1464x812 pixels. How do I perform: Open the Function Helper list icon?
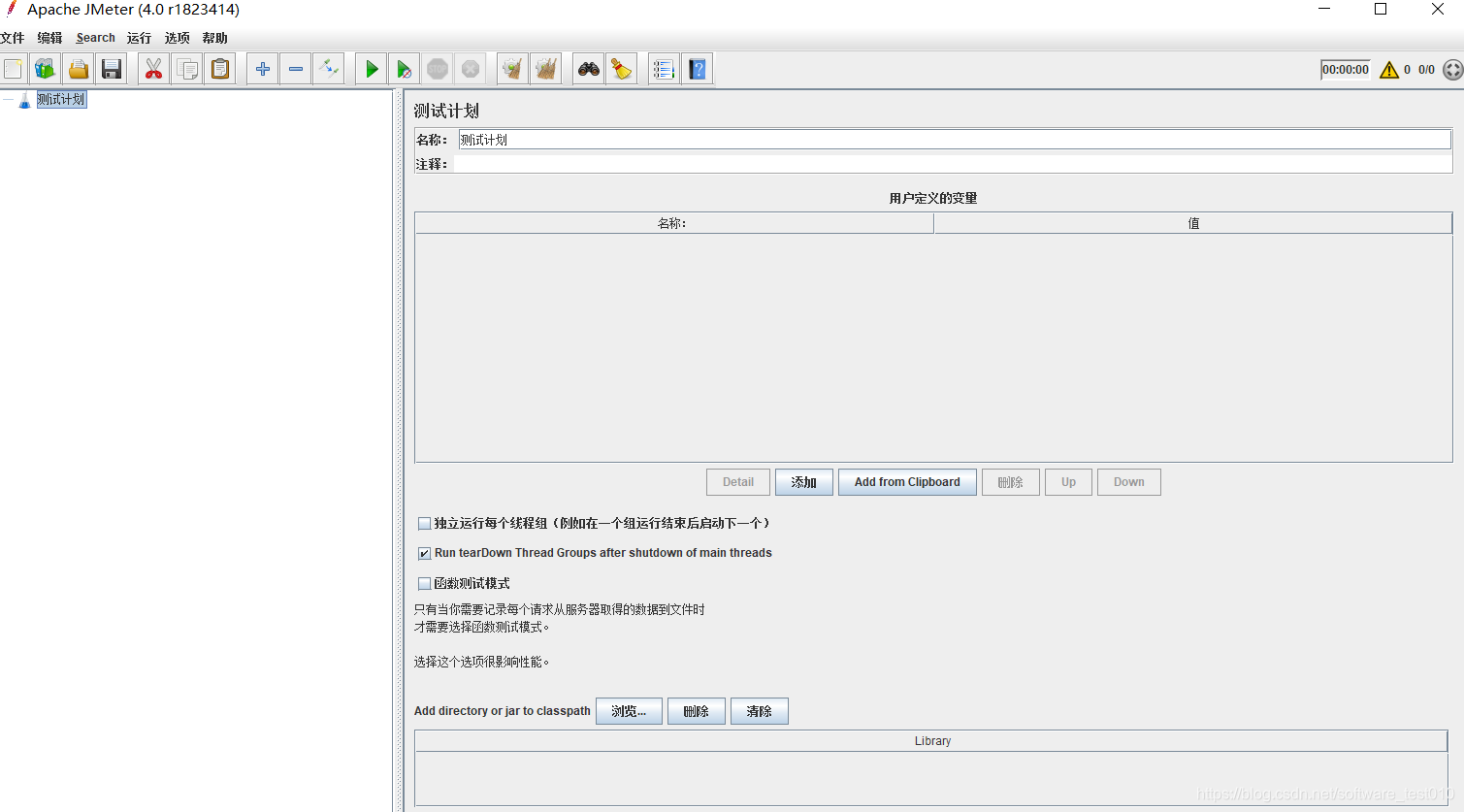(x=664, y=69)
